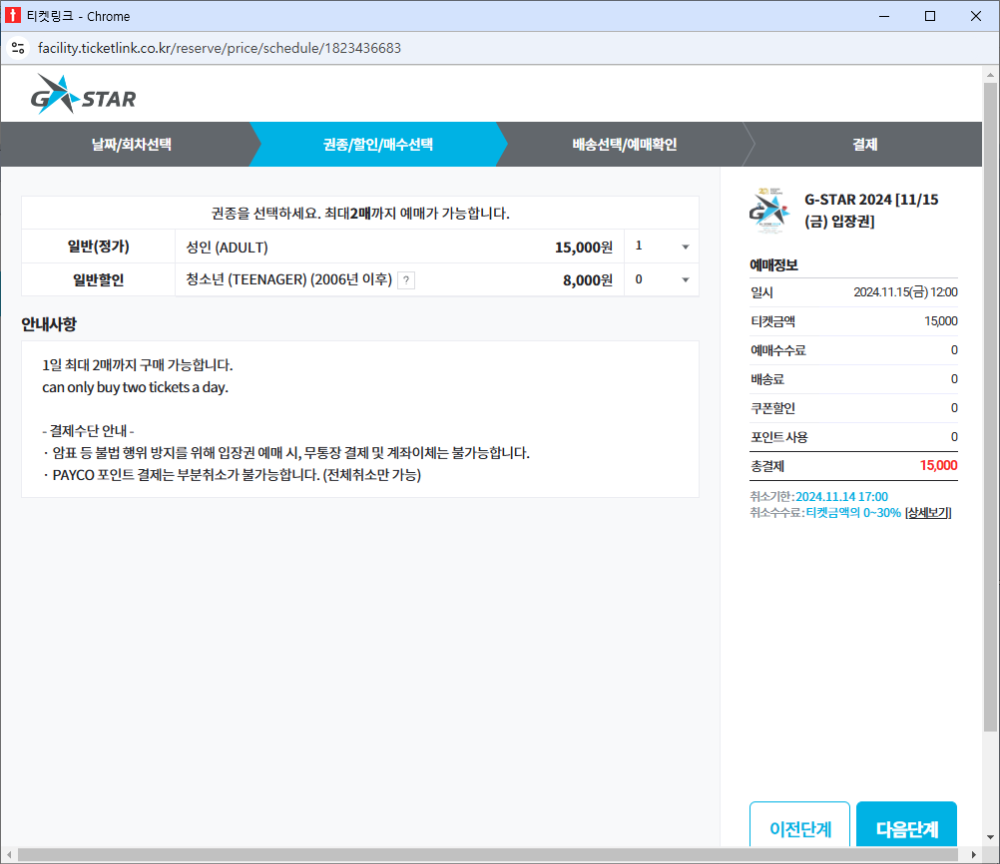Click the address bar URL
1000x864 pixels.
[219, 48]
